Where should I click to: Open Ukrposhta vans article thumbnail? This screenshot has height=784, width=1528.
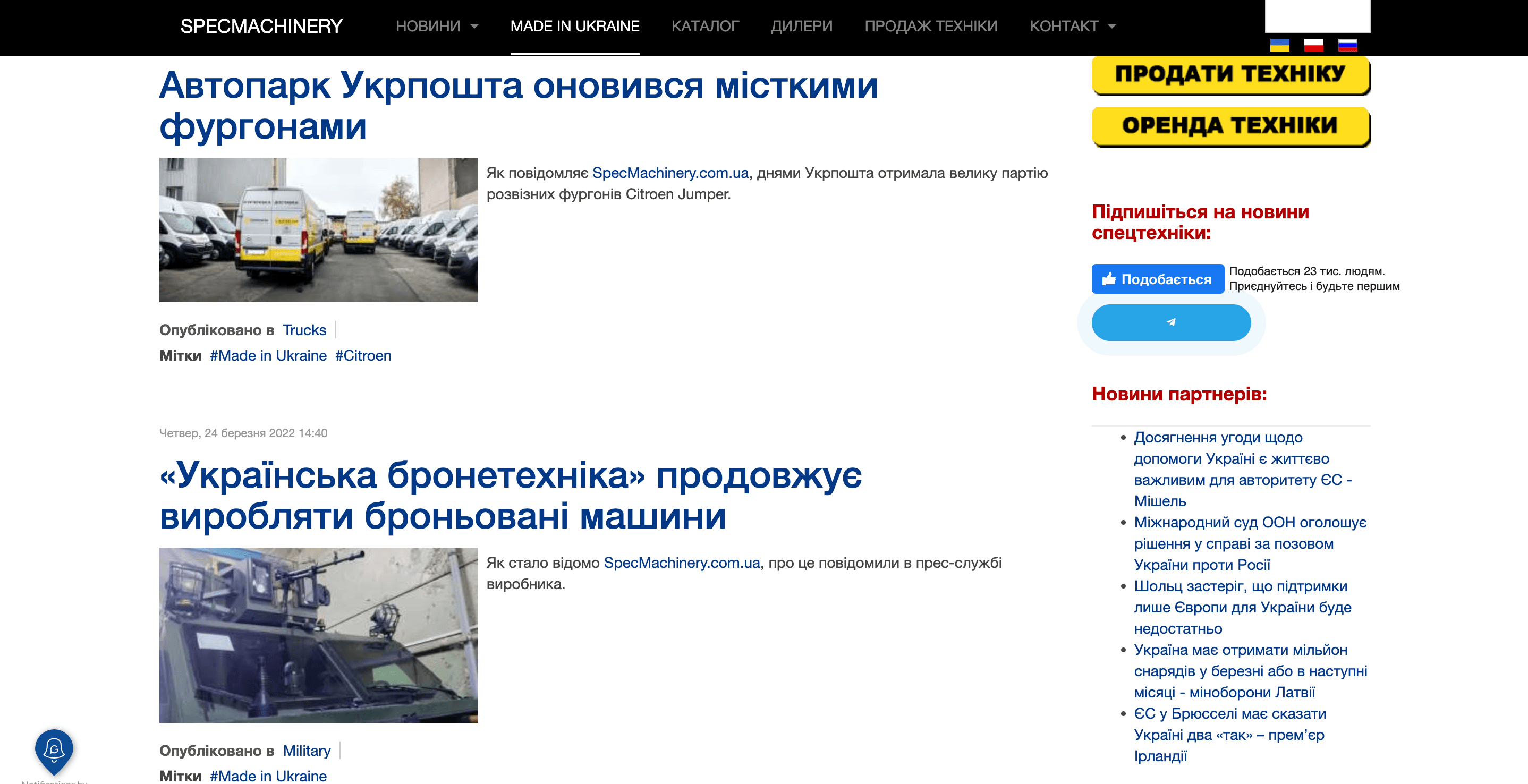319,230
